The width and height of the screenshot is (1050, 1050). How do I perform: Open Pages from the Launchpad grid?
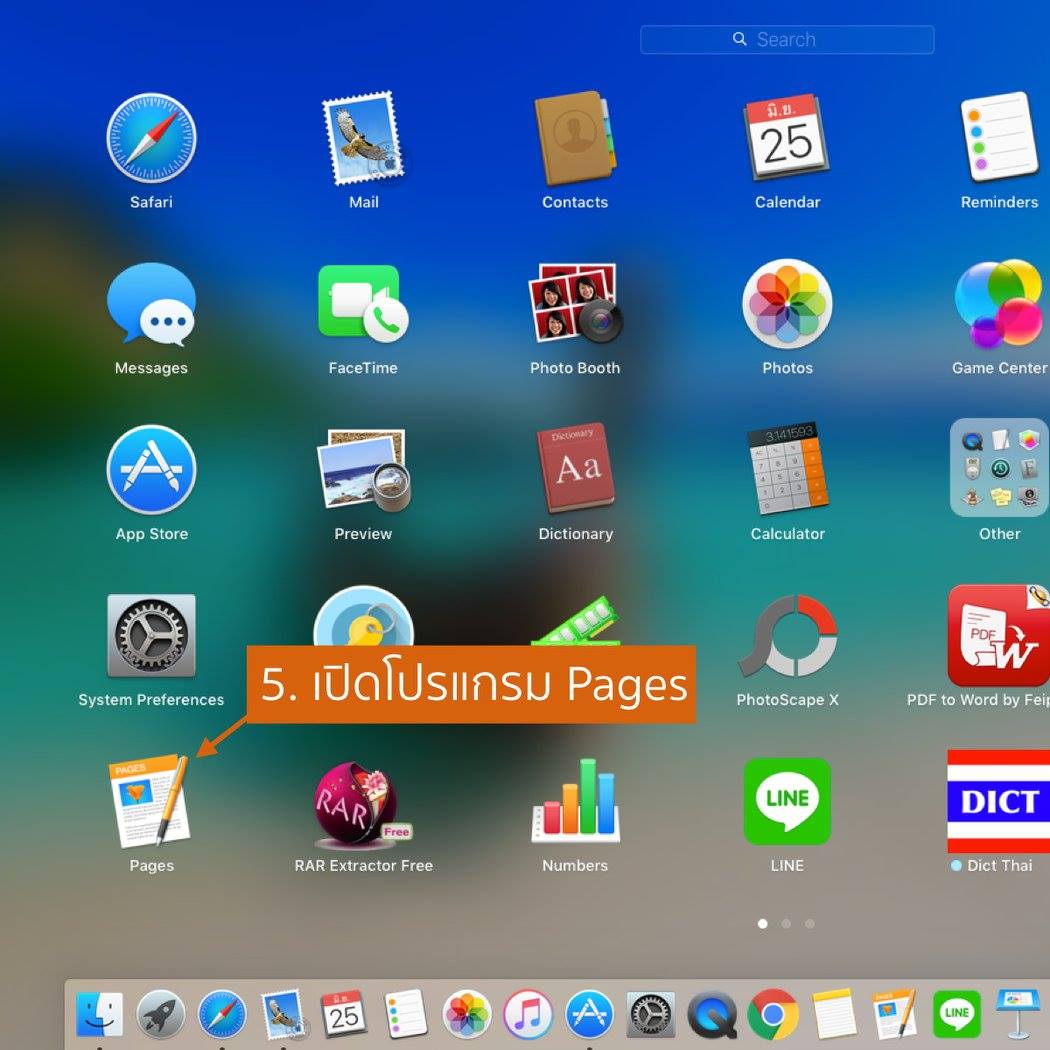pos(151,801)
